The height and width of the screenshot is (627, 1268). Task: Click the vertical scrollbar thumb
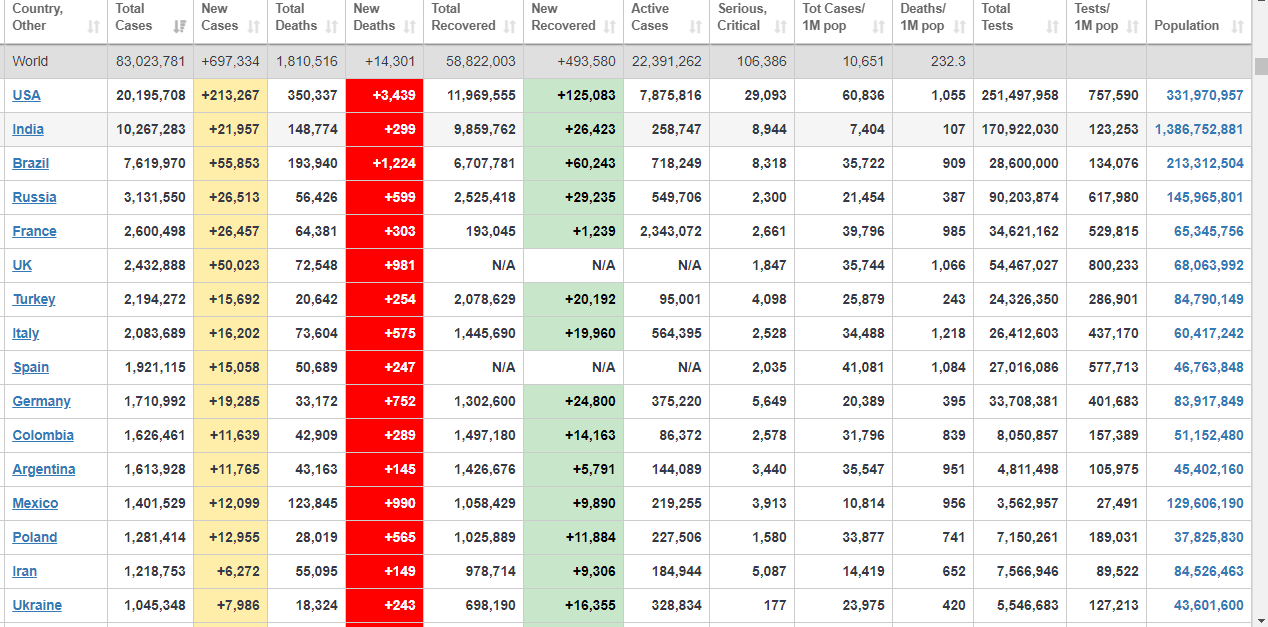pyautogui.click(x=1260, y=67)
